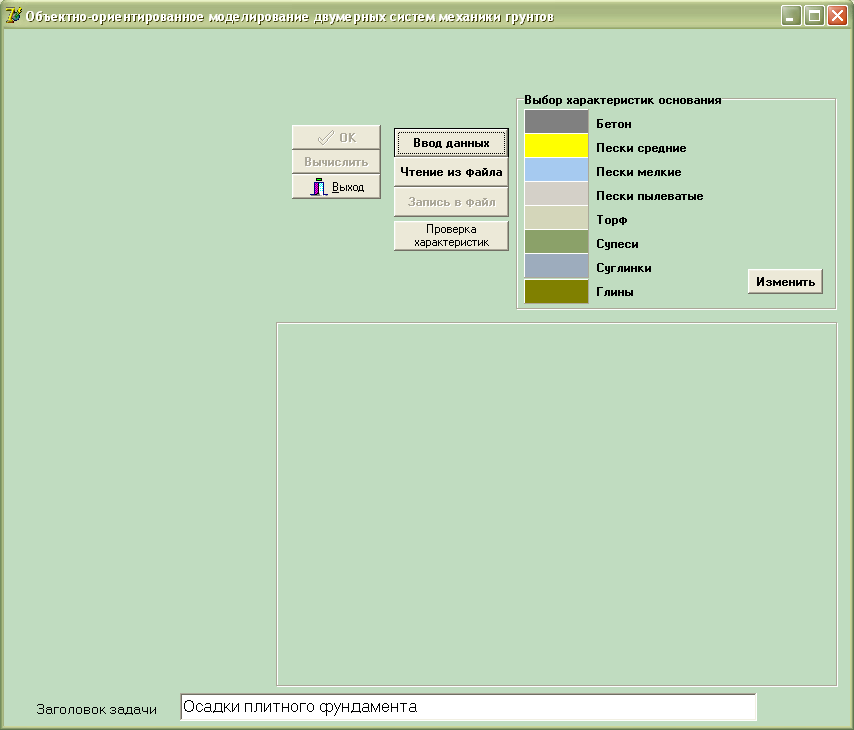Exit via the Выход button
The height and width of the screenshot is (730, 854).
point(336,187)
